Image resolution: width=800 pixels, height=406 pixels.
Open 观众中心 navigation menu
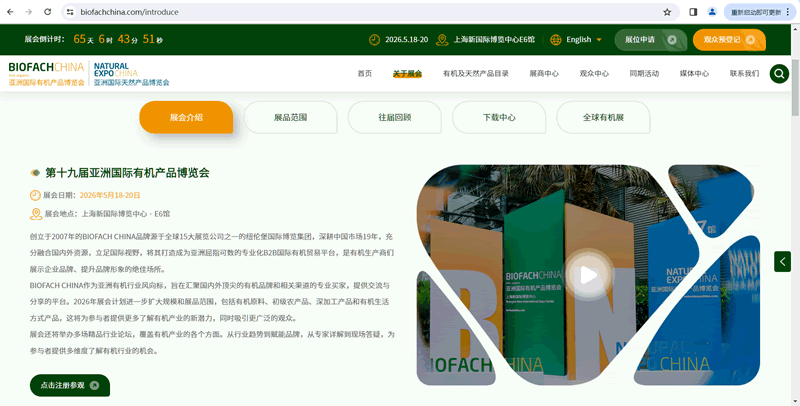pyautogui.click(x=594, y=74)
